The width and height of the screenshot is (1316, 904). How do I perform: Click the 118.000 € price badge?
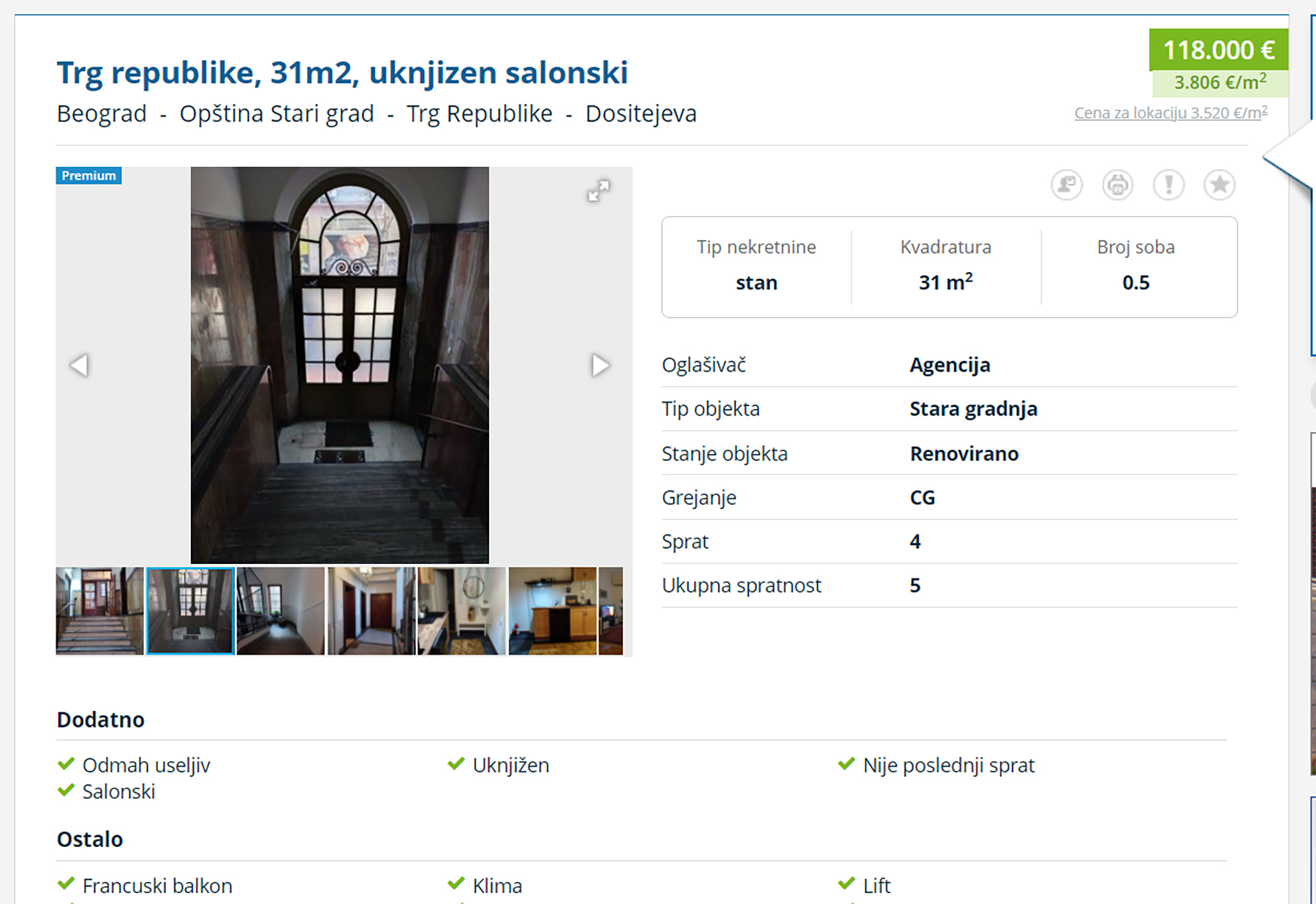click(1218, 50)
